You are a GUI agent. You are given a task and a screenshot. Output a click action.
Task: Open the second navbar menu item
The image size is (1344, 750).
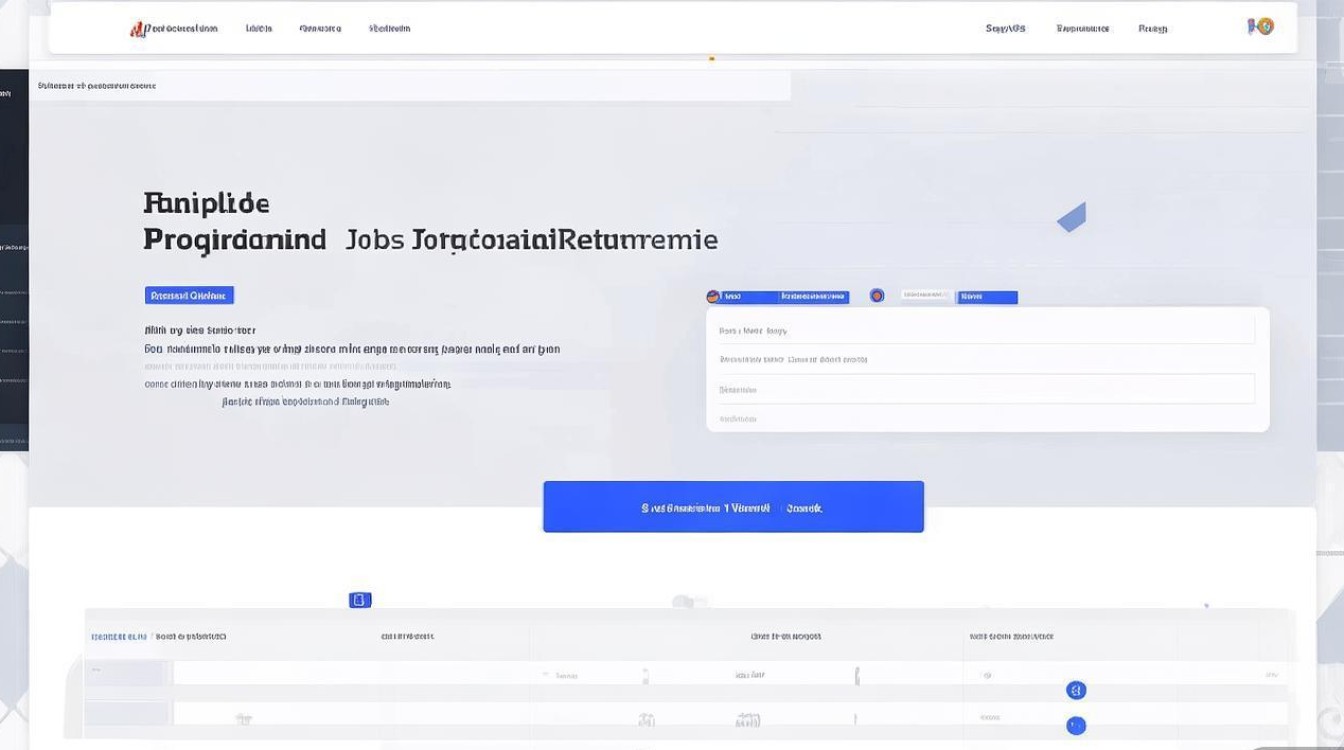click(259, 29)
